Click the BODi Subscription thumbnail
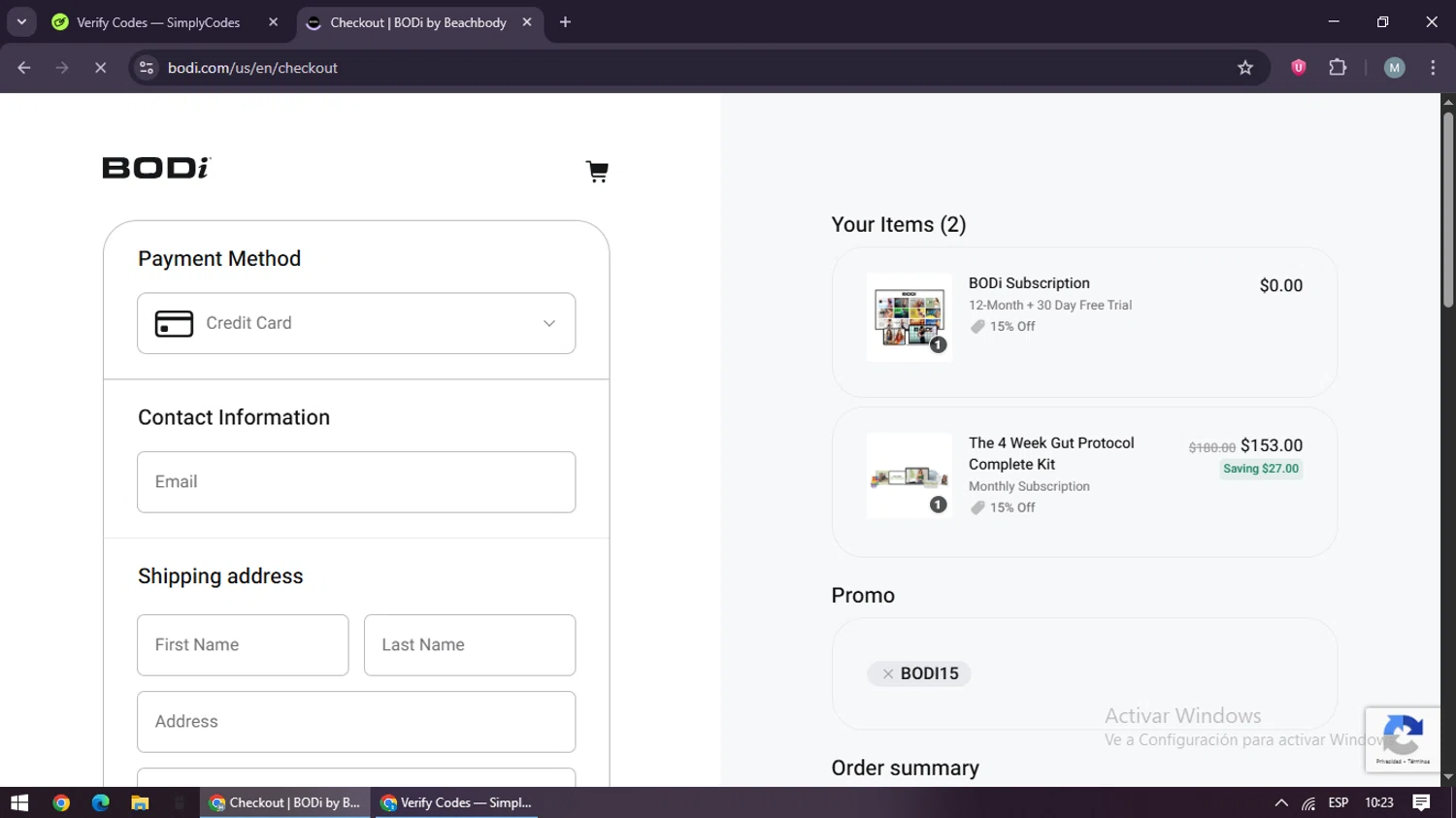 pos(909,317)
